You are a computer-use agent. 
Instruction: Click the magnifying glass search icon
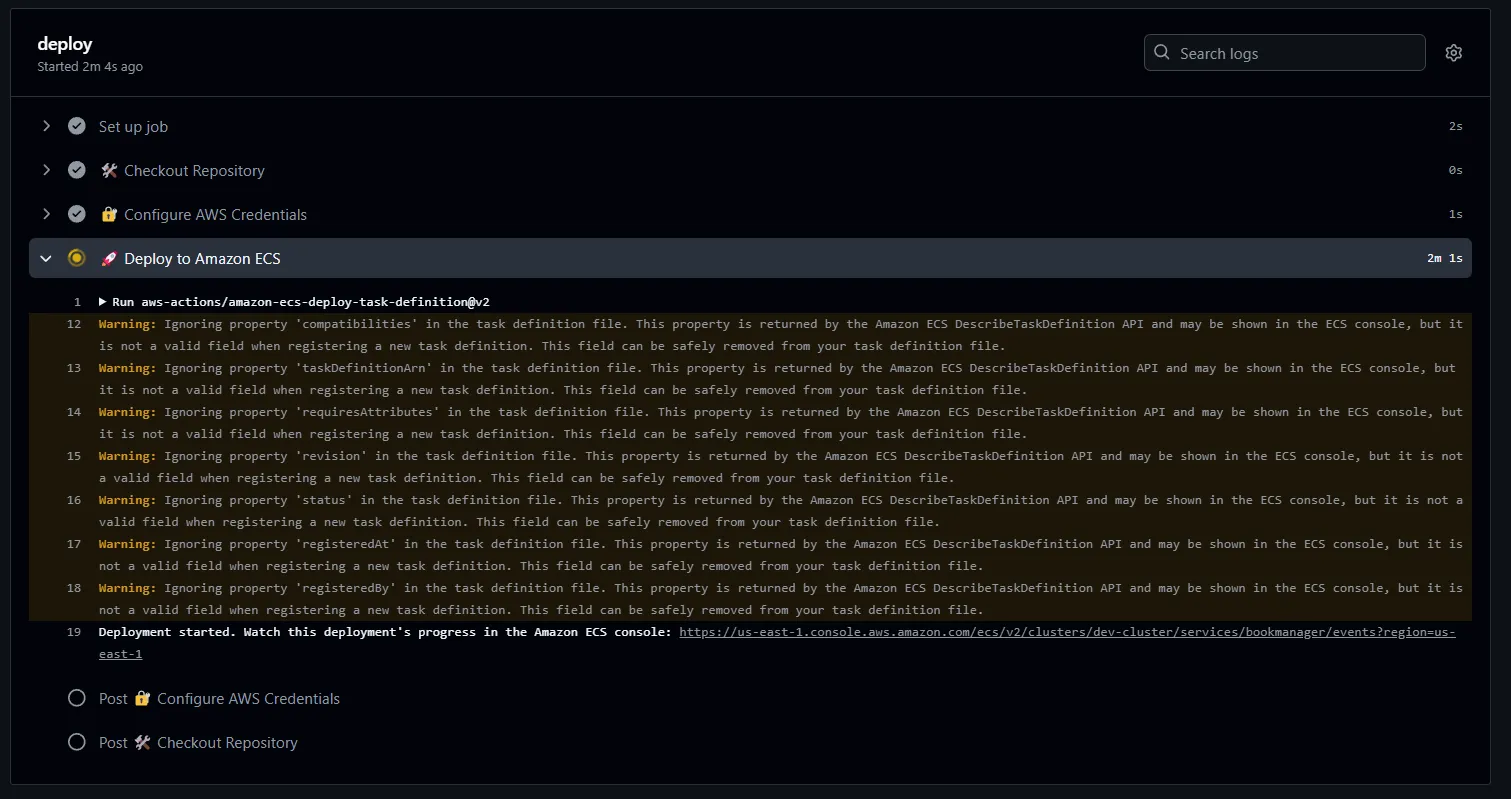click(1161, 53)
